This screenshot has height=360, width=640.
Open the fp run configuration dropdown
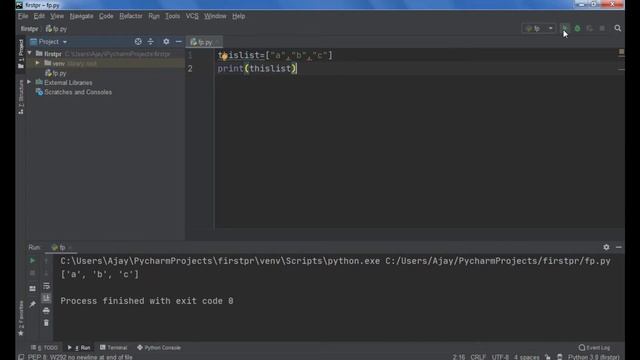539,28
